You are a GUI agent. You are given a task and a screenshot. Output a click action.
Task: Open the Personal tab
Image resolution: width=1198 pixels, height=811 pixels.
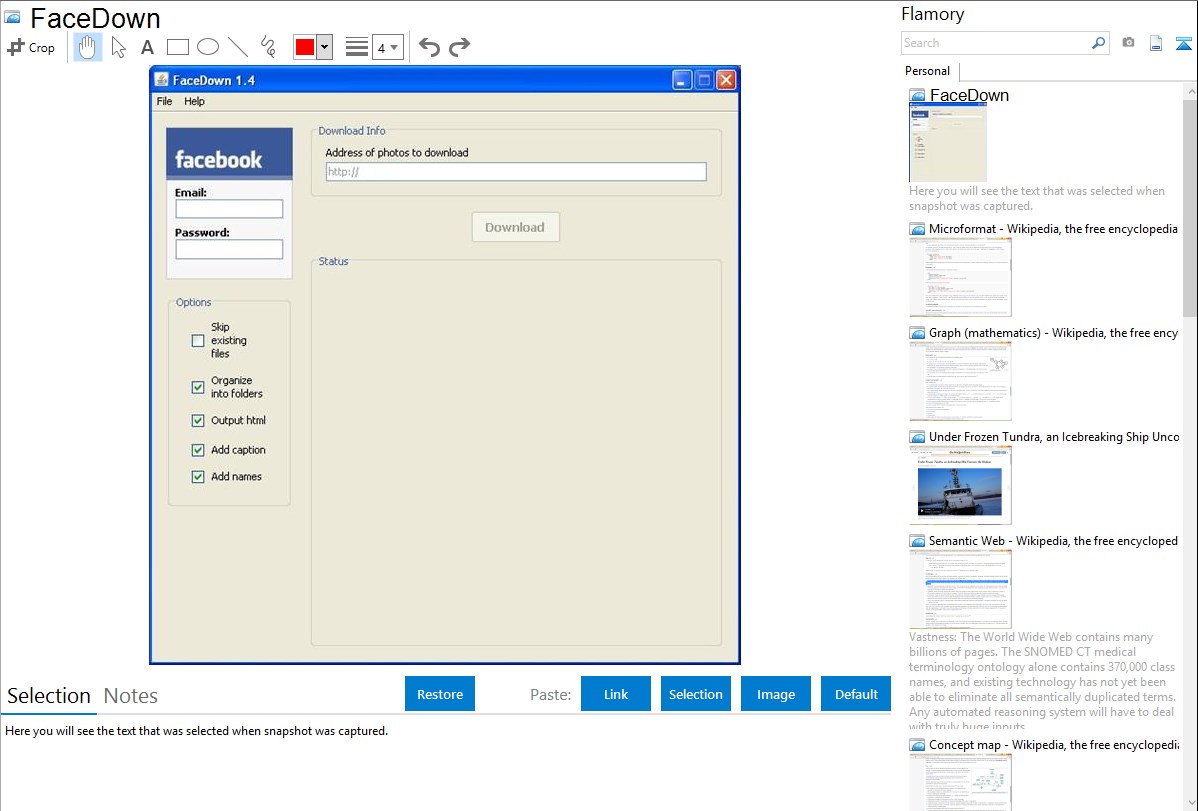click(928, 71)
